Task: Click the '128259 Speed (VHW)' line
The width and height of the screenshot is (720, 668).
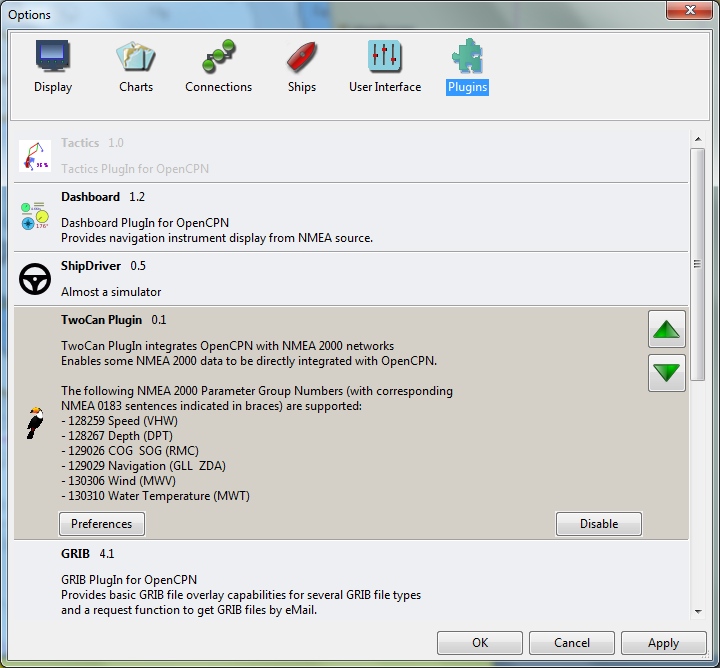Action: click(119, 421)
